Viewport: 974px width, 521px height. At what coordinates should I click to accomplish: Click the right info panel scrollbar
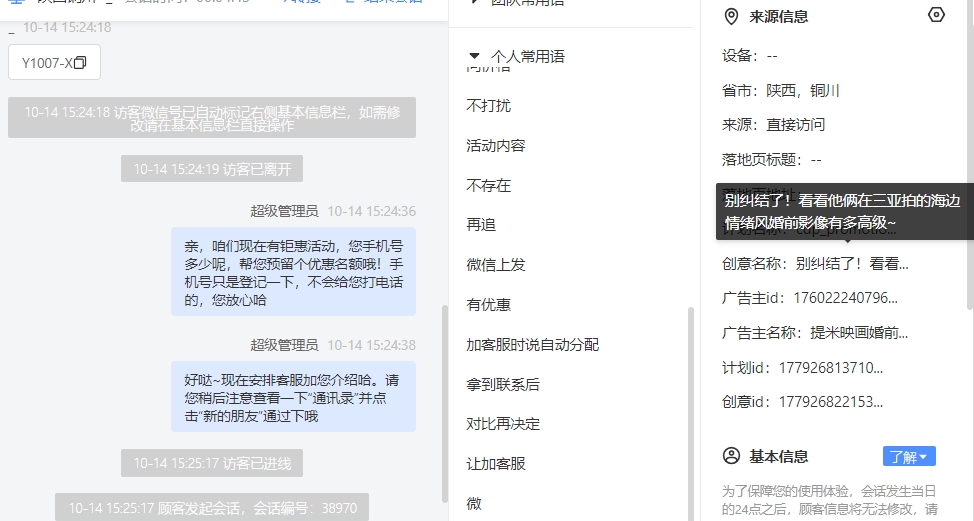tap(970, 155)
